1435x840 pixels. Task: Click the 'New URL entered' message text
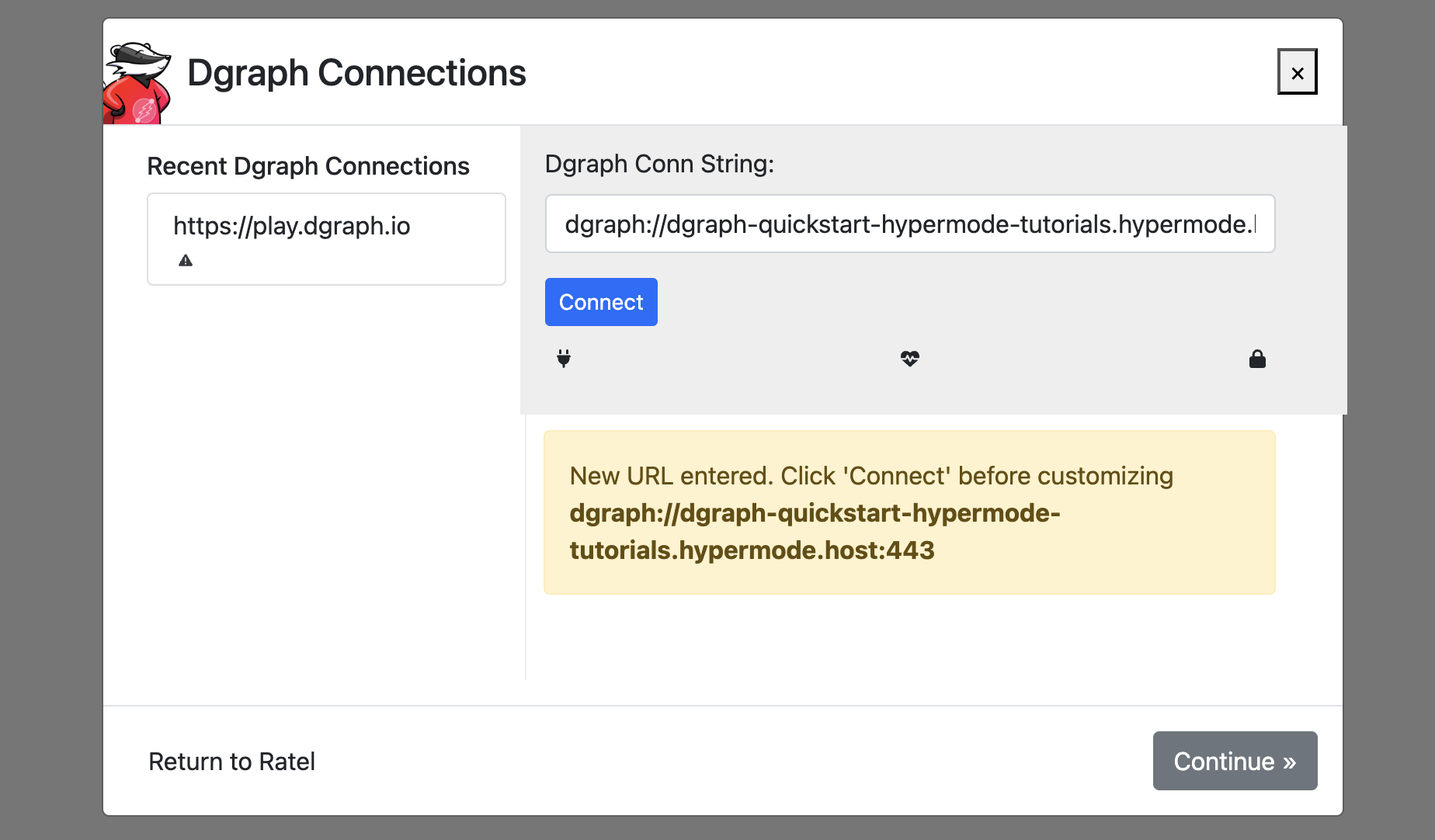point(870,476)
